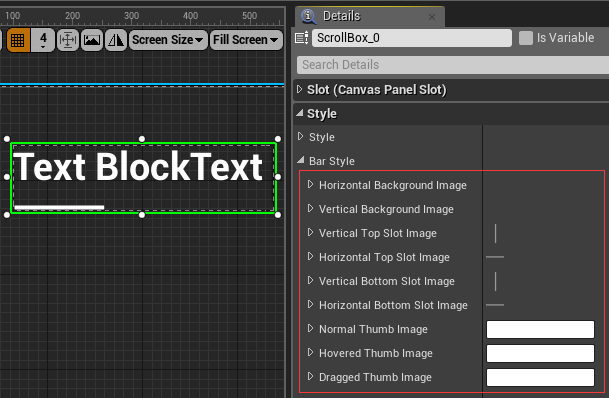
Task: Click the preview background image icon
Action: click(x=92, y=40)
